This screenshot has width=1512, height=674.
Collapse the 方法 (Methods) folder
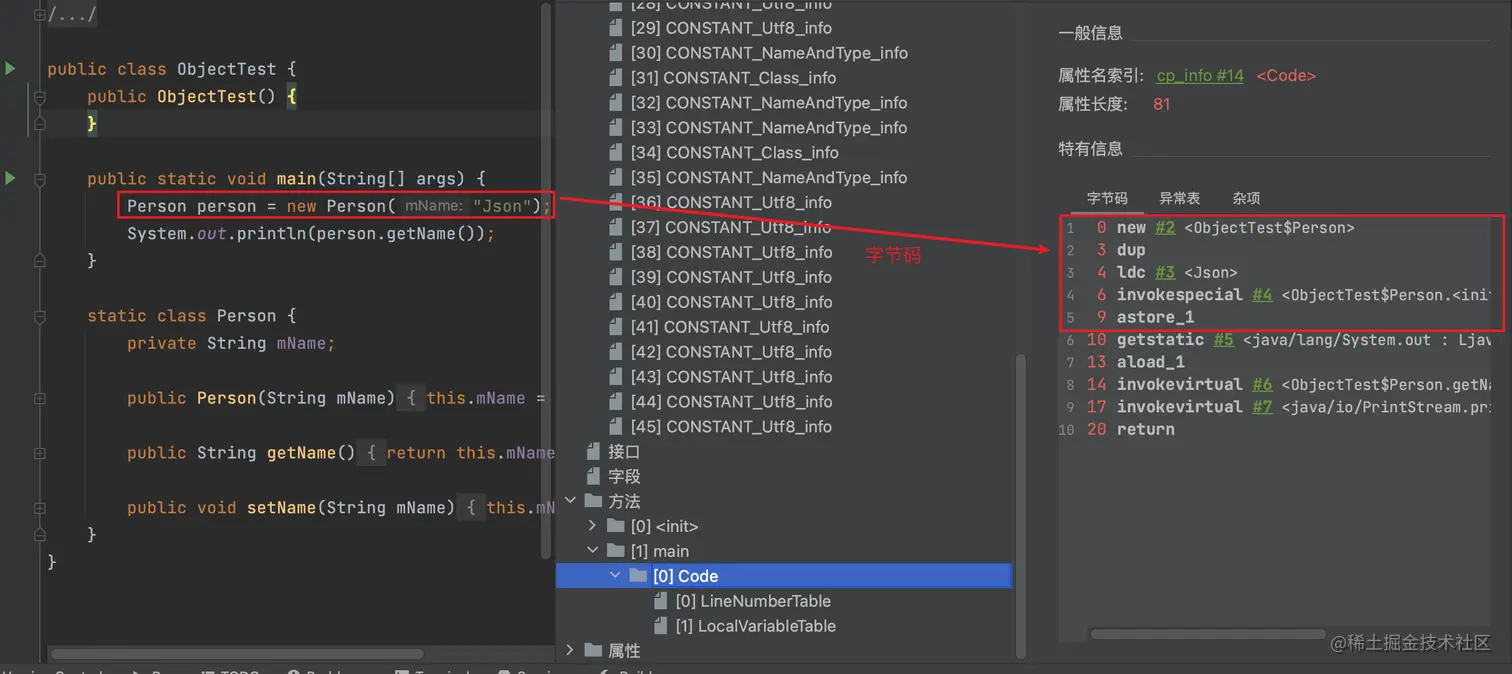click(x=570, y=501)
